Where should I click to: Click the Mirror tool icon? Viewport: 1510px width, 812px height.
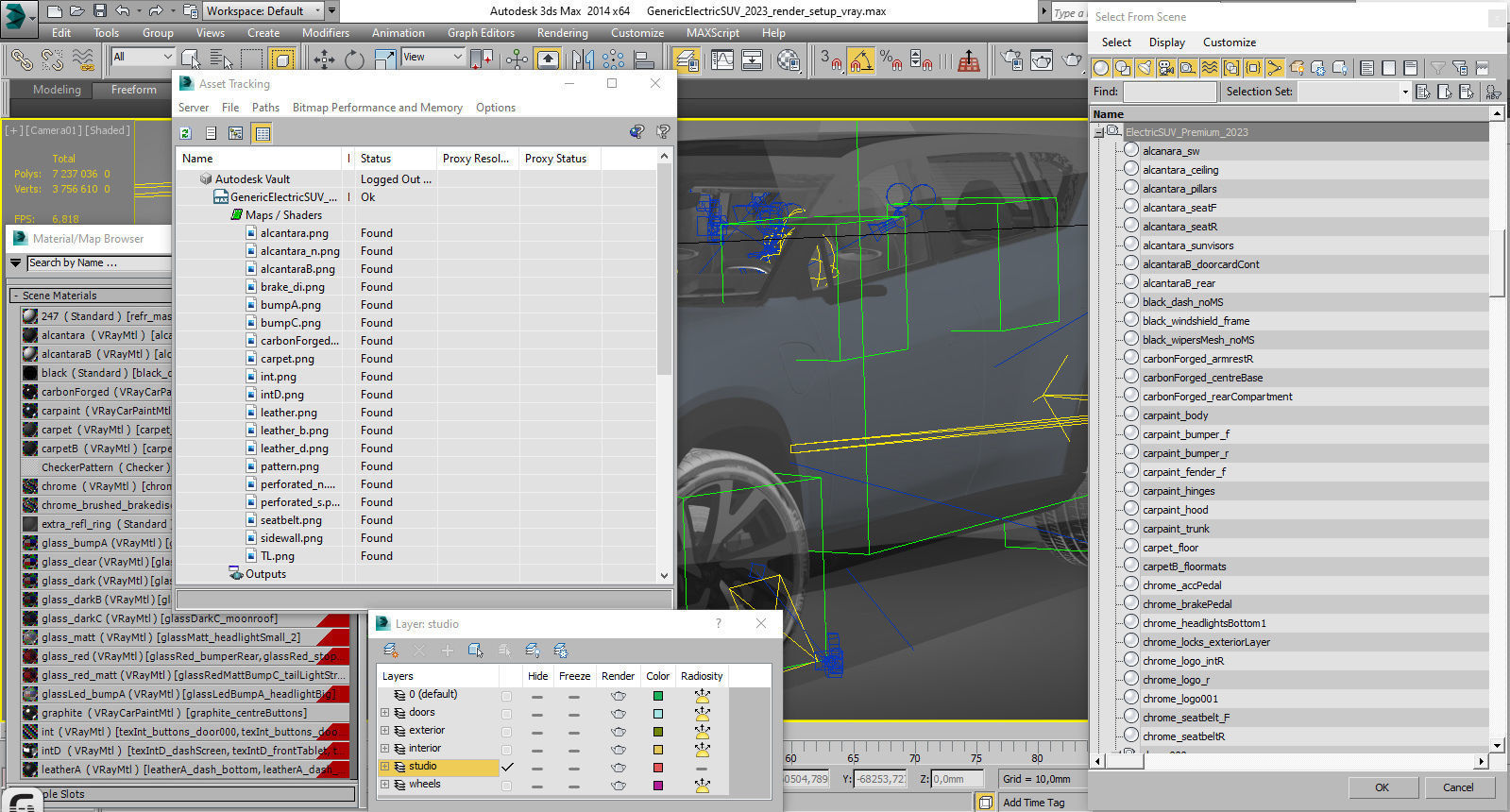[583, 59]
